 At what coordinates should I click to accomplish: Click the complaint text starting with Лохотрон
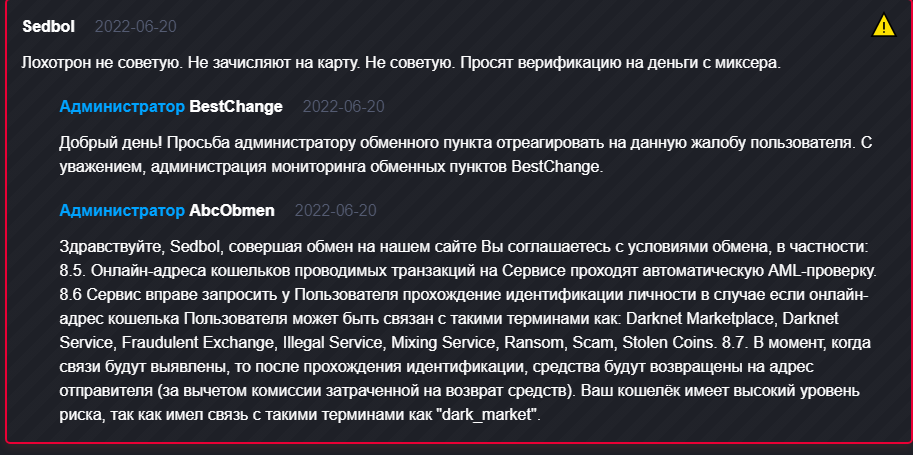click(x=401, y=63)
